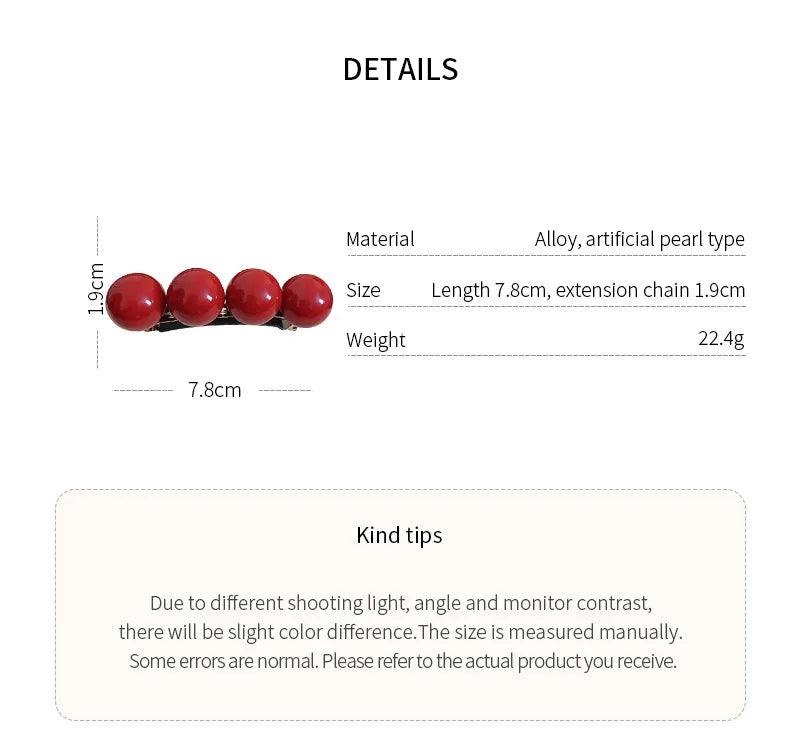Select the 1.9cm height dimension label
Screen dimensions: 800x756
(96, 289)
